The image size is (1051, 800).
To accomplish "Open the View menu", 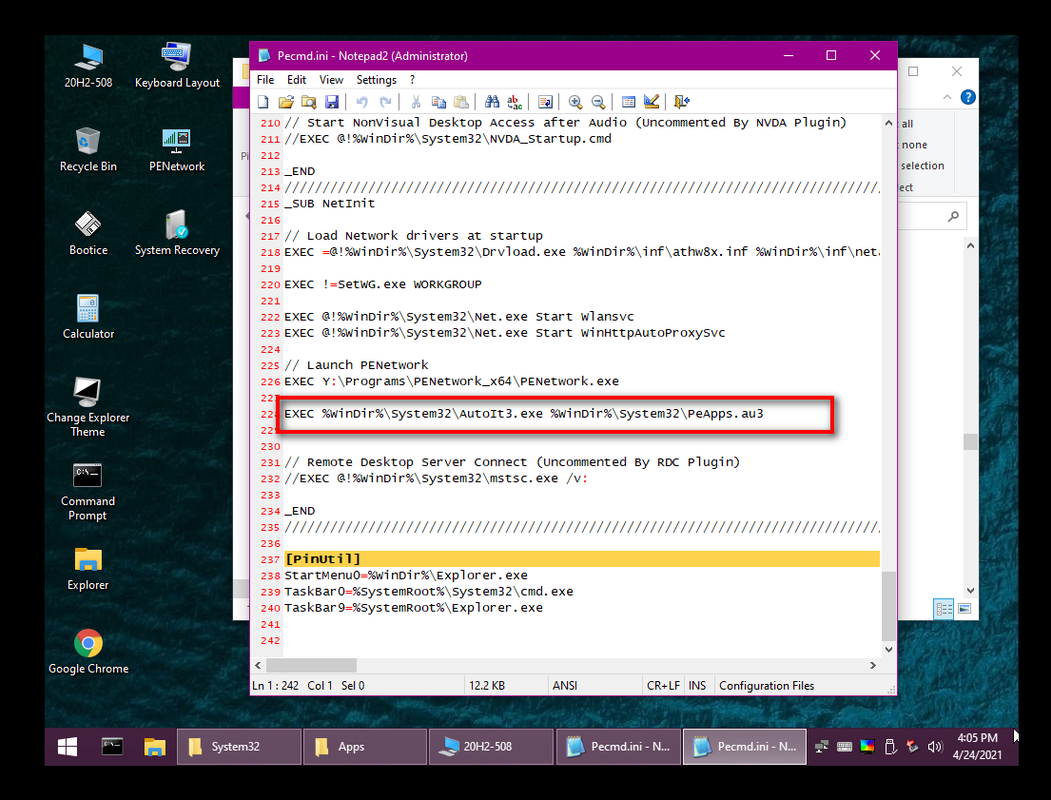I will click(x=331, y=80).
